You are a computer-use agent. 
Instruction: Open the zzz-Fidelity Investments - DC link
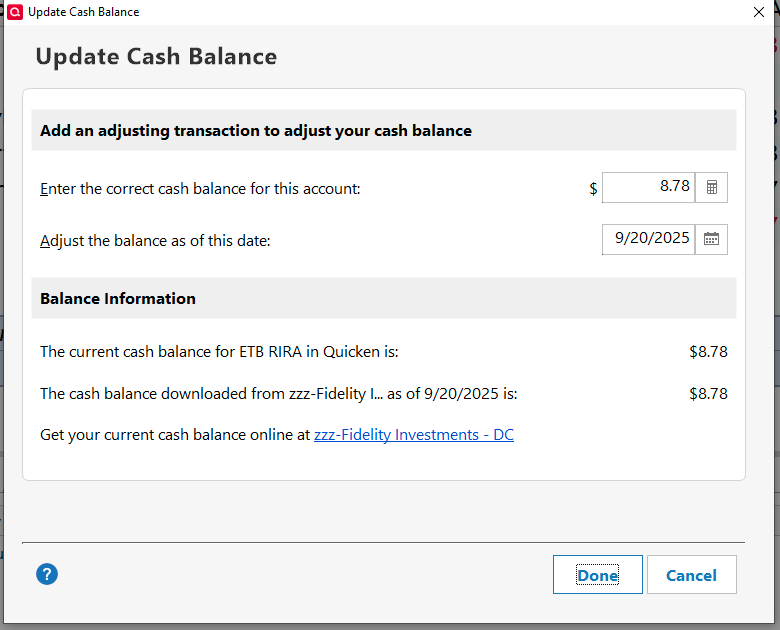tap(413, 435)
